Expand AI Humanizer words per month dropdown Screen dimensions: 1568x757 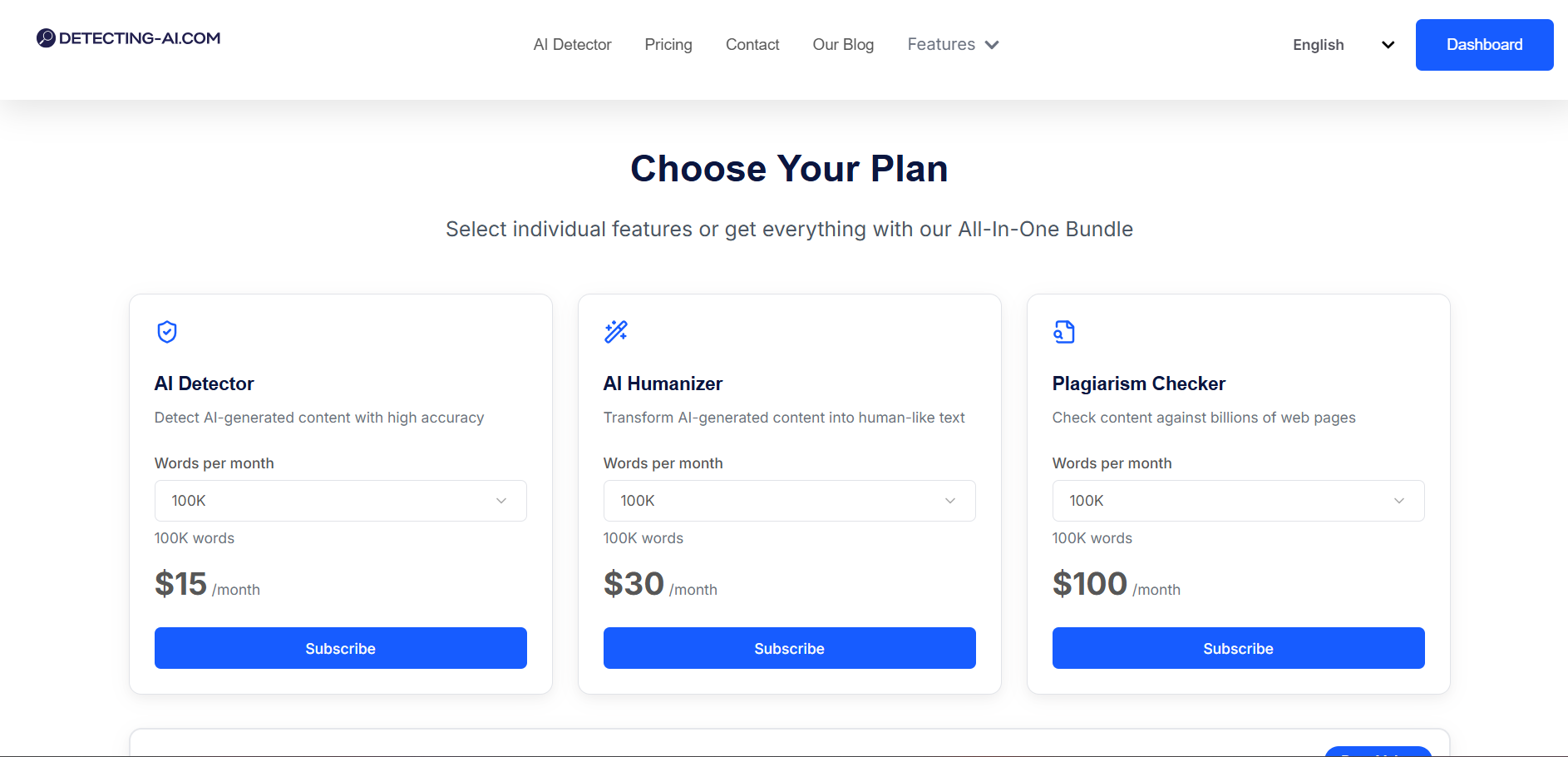point(789,501)
